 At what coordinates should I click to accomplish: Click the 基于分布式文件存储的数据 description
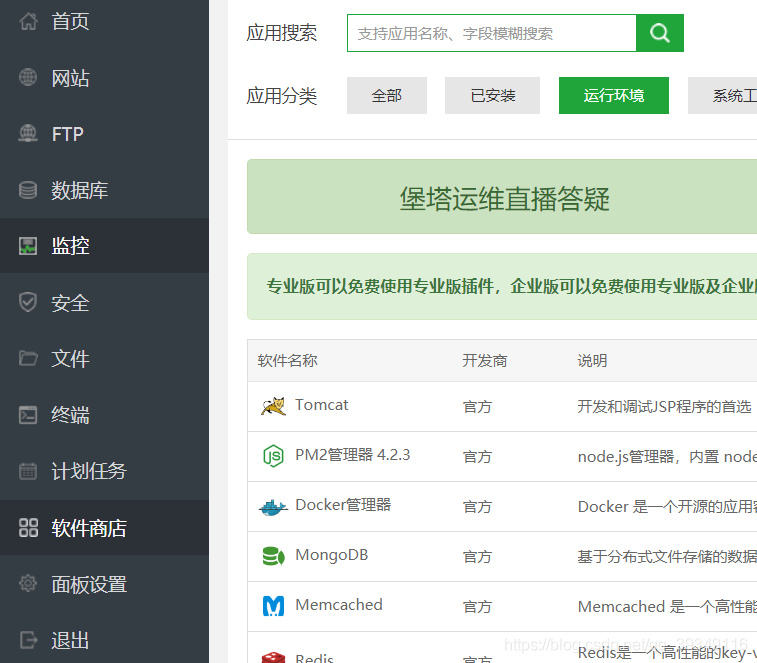(x=667, y=556)
